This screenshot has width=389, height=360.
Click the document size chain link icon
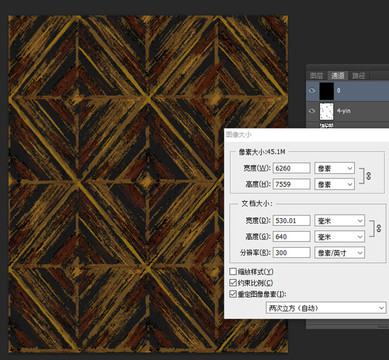pyautogui.click(x=378, y=229)
